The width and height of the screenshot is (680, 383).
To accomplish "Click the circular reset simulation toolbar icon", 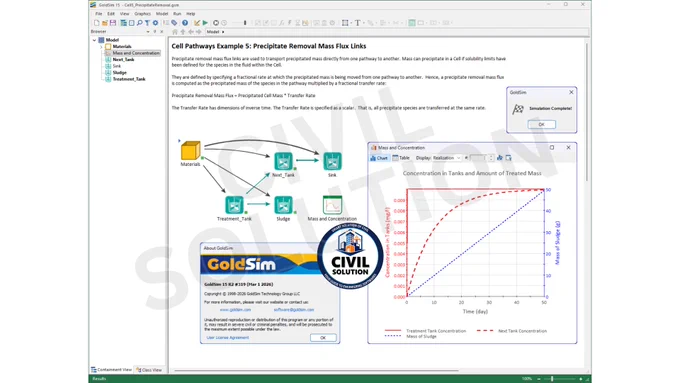I will click(x=216, y=23).
